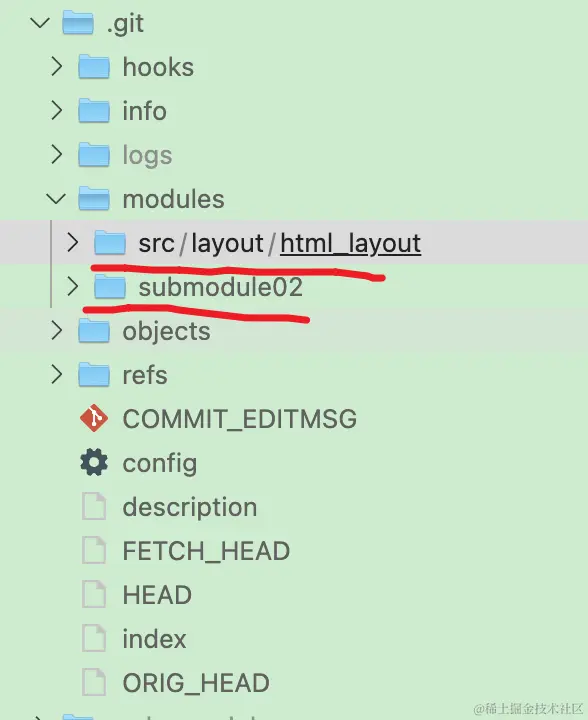
Task: Expand the refs folder arrow
Action: pyautogui.click(x=56, y=375)
